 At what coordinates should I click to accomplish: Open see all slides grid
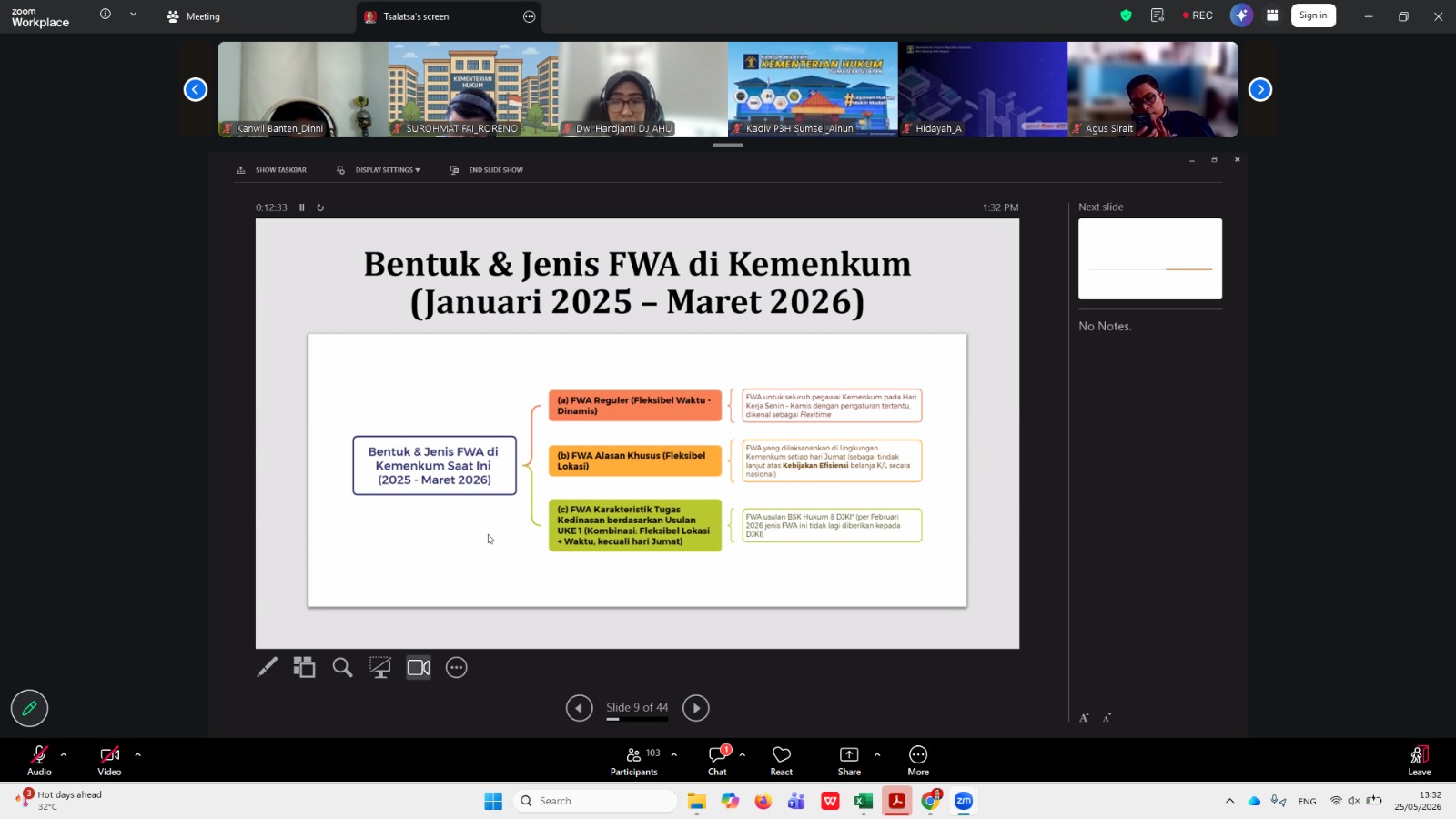[x=304, y=668]
